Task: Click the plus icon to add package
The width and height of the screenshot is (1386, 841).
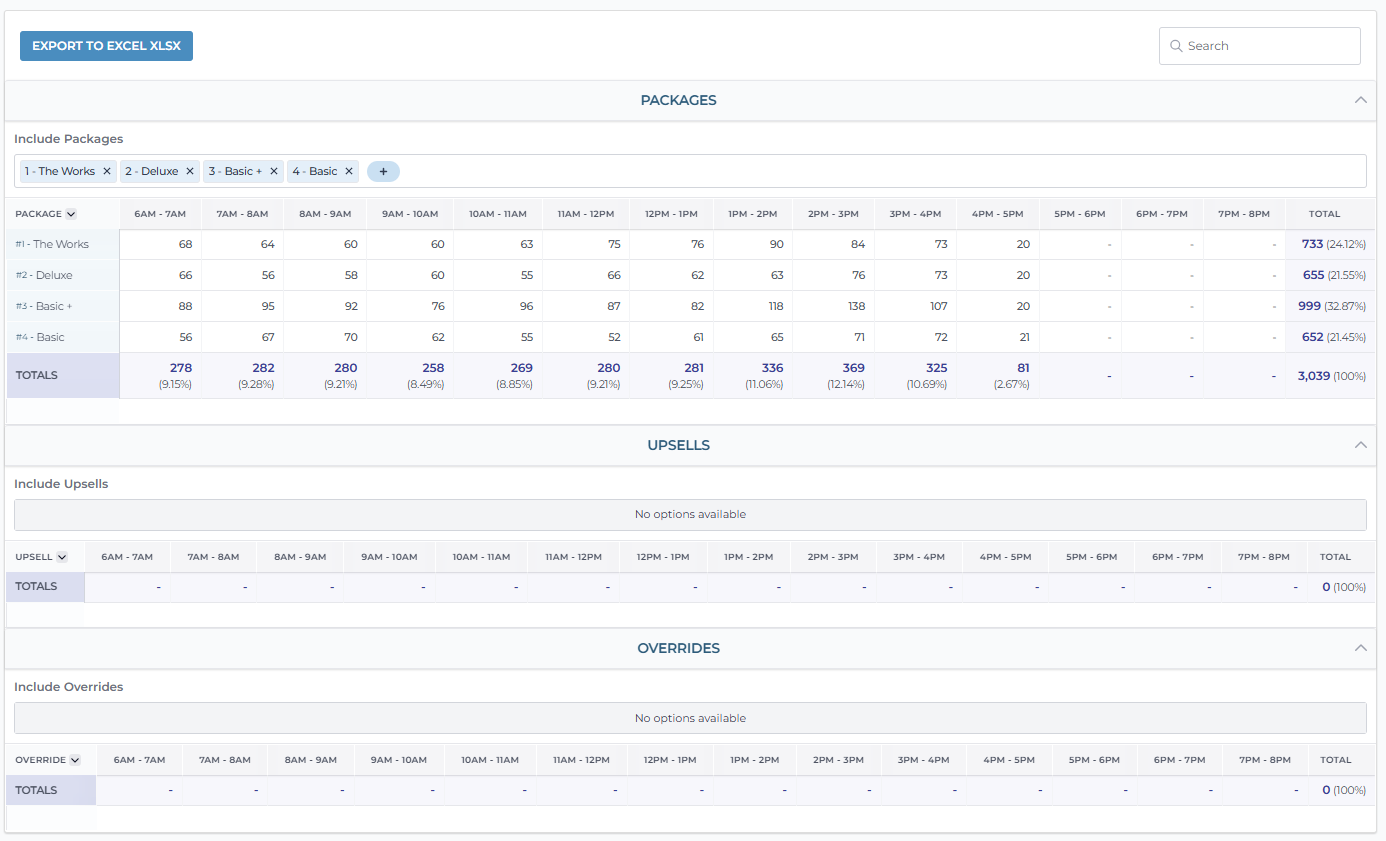Action: point(383,171)
